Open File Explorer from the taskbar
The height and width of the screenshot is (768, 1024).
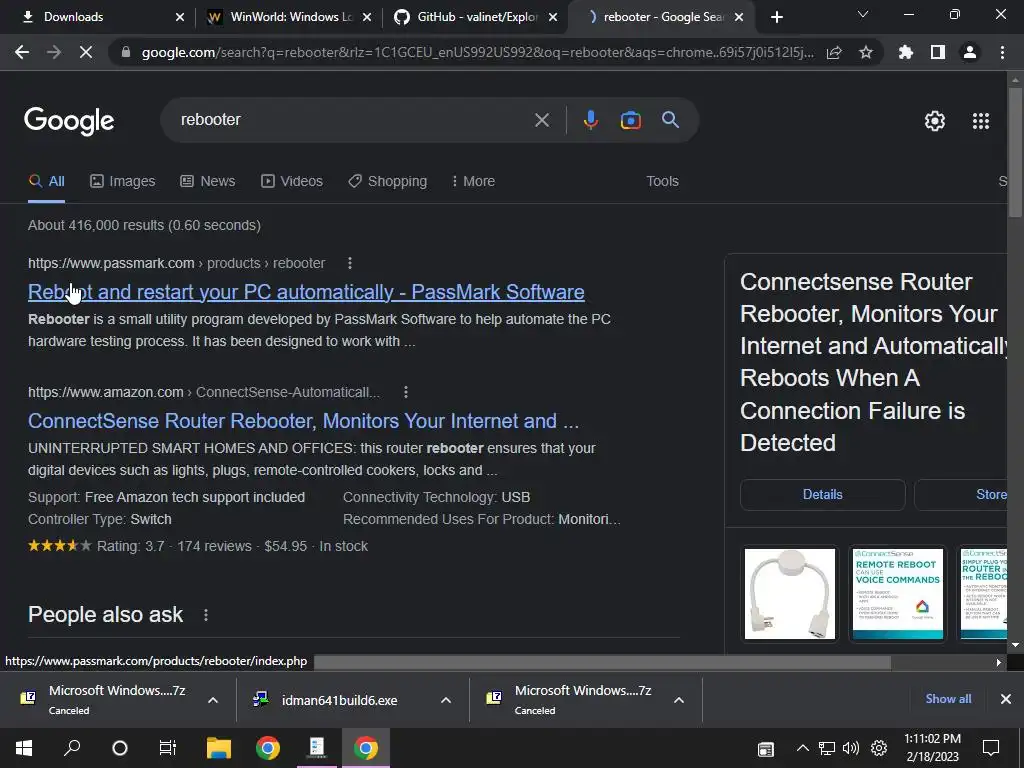[x=219, y=748]
